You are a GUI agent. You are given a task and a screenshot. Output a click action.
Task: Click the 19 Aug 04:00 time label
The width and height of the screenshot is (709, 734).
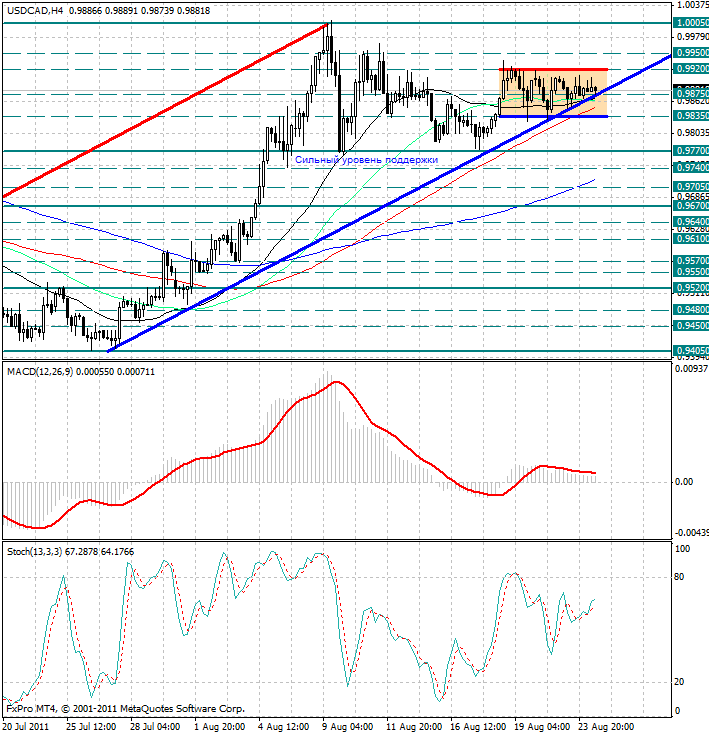tap(543, 727)
